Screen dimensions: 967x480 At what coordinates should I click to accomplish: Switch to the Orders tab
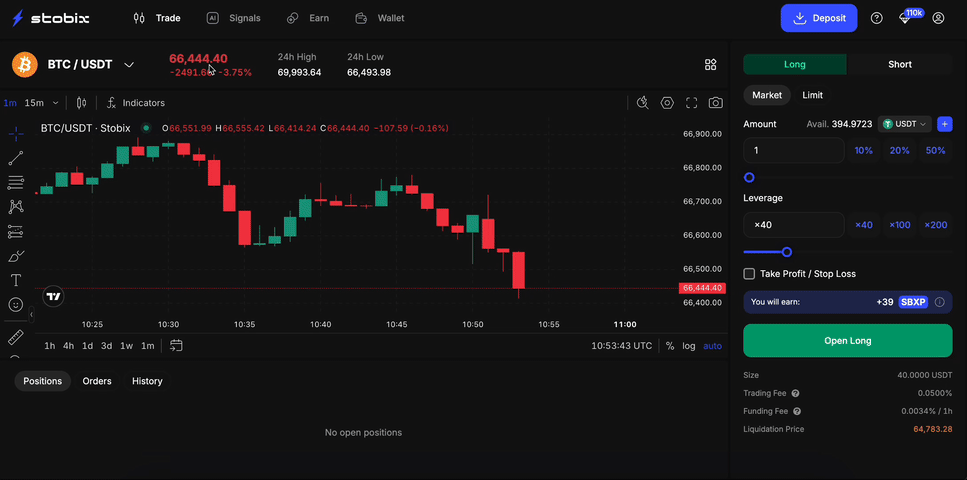point(97,381)
